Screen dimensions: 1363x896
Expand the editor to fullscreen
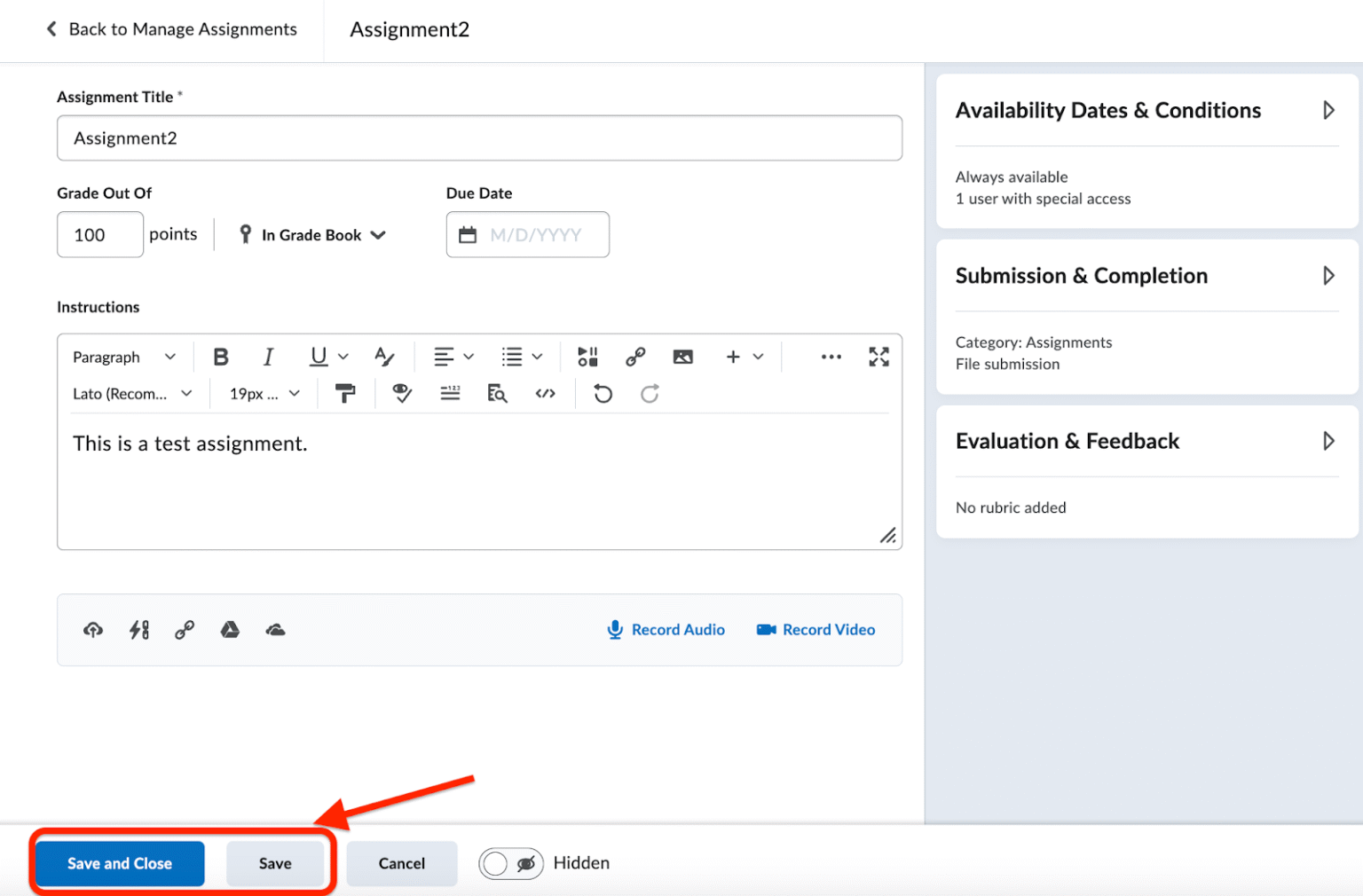[x=878, y=357]
